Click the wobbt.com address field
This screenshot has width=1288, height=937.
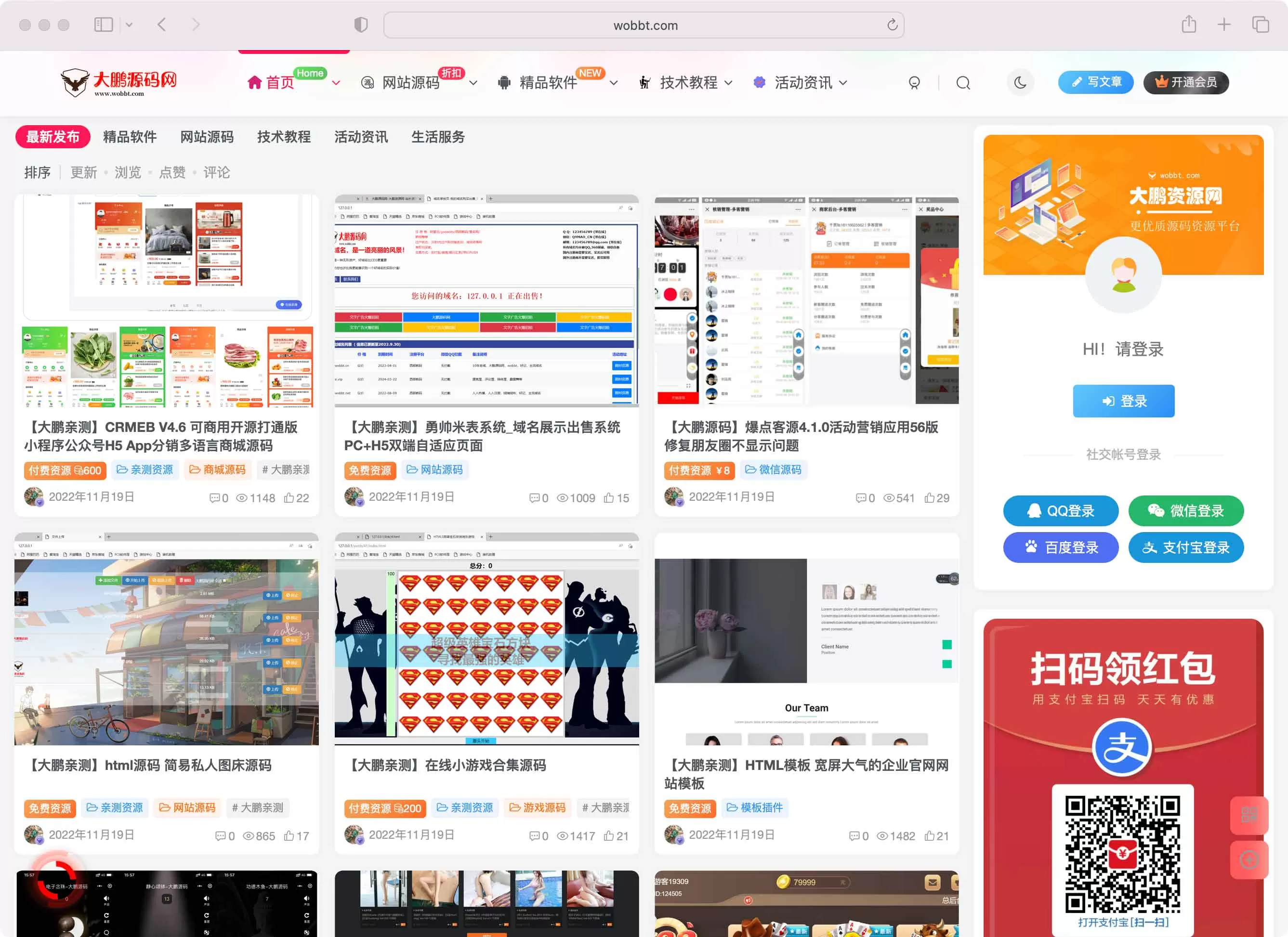(644, 25)
